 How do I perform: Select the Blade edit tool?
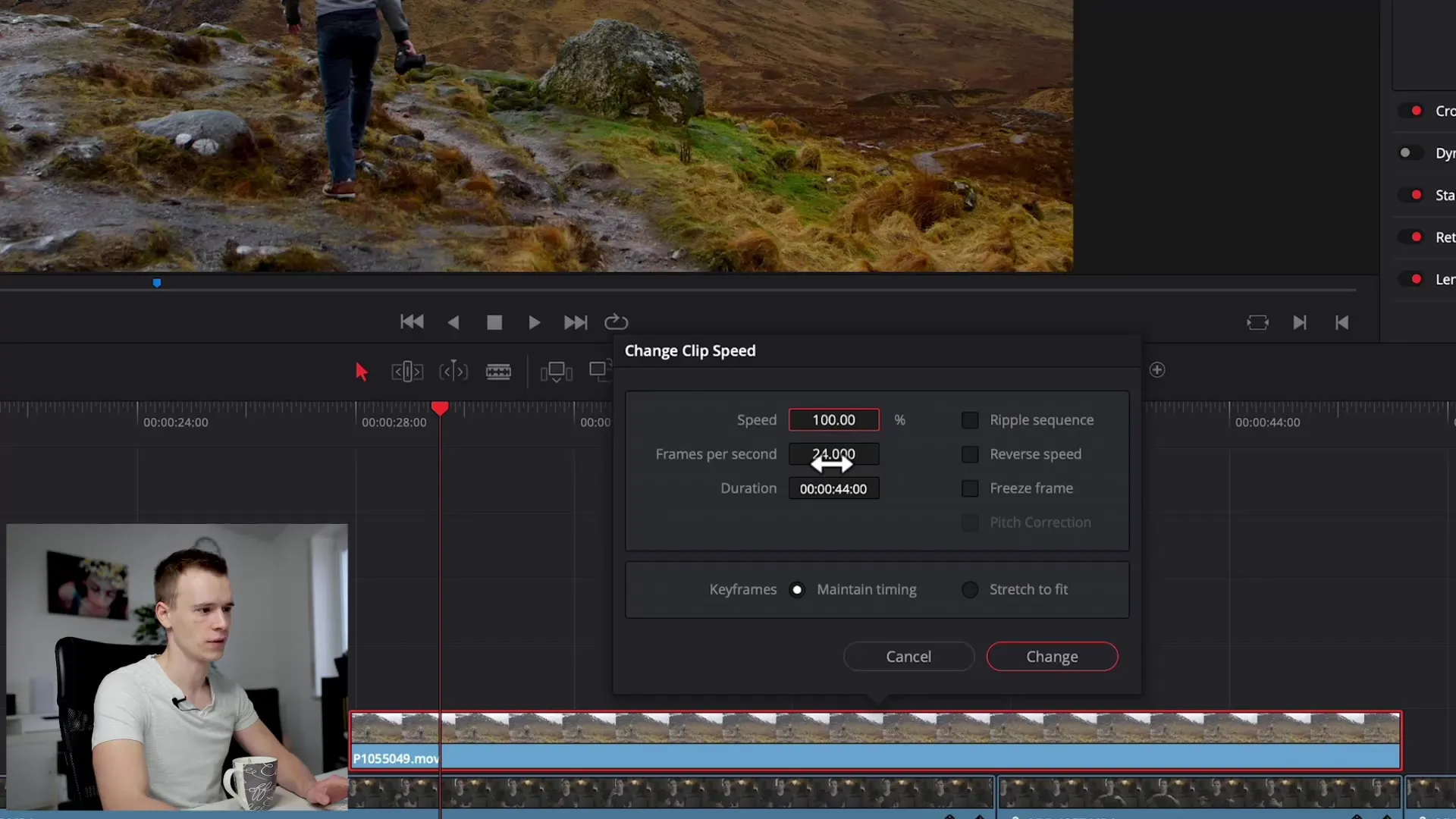[x=498, y=372]
